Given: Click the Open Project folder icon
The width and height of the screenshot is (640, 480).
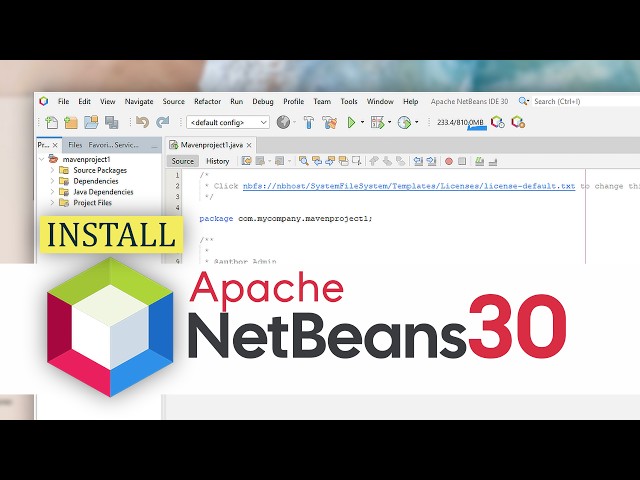Looking at the screenshot, I should click(x=91, y=122).
